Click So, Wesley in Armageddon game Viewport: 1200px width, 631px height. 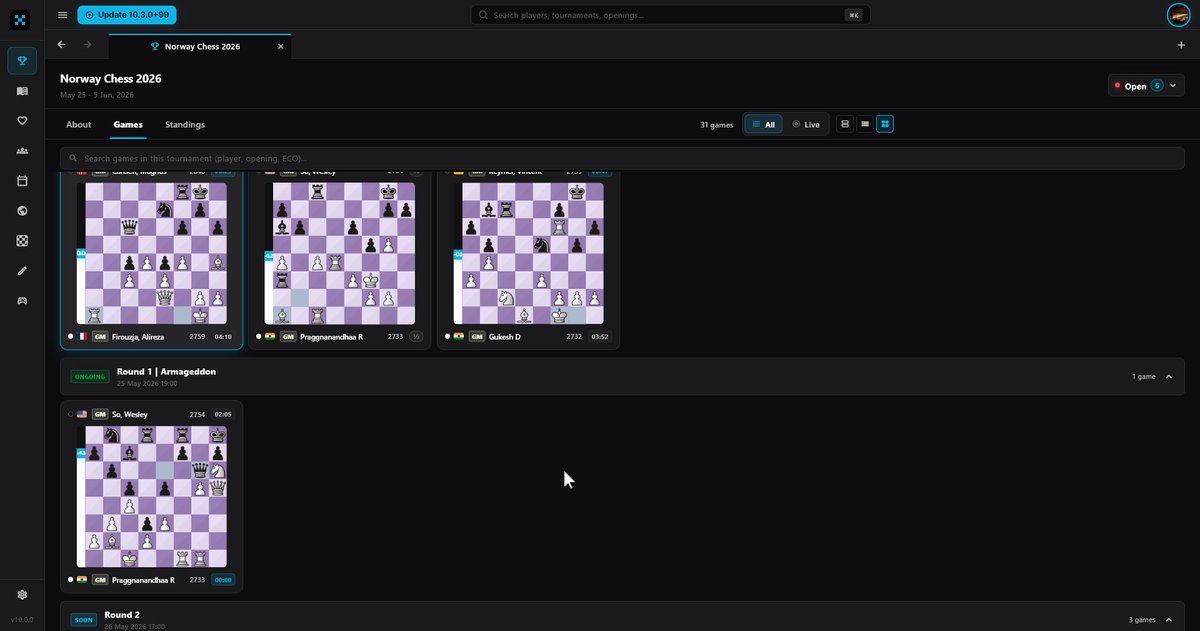point(130,414)
